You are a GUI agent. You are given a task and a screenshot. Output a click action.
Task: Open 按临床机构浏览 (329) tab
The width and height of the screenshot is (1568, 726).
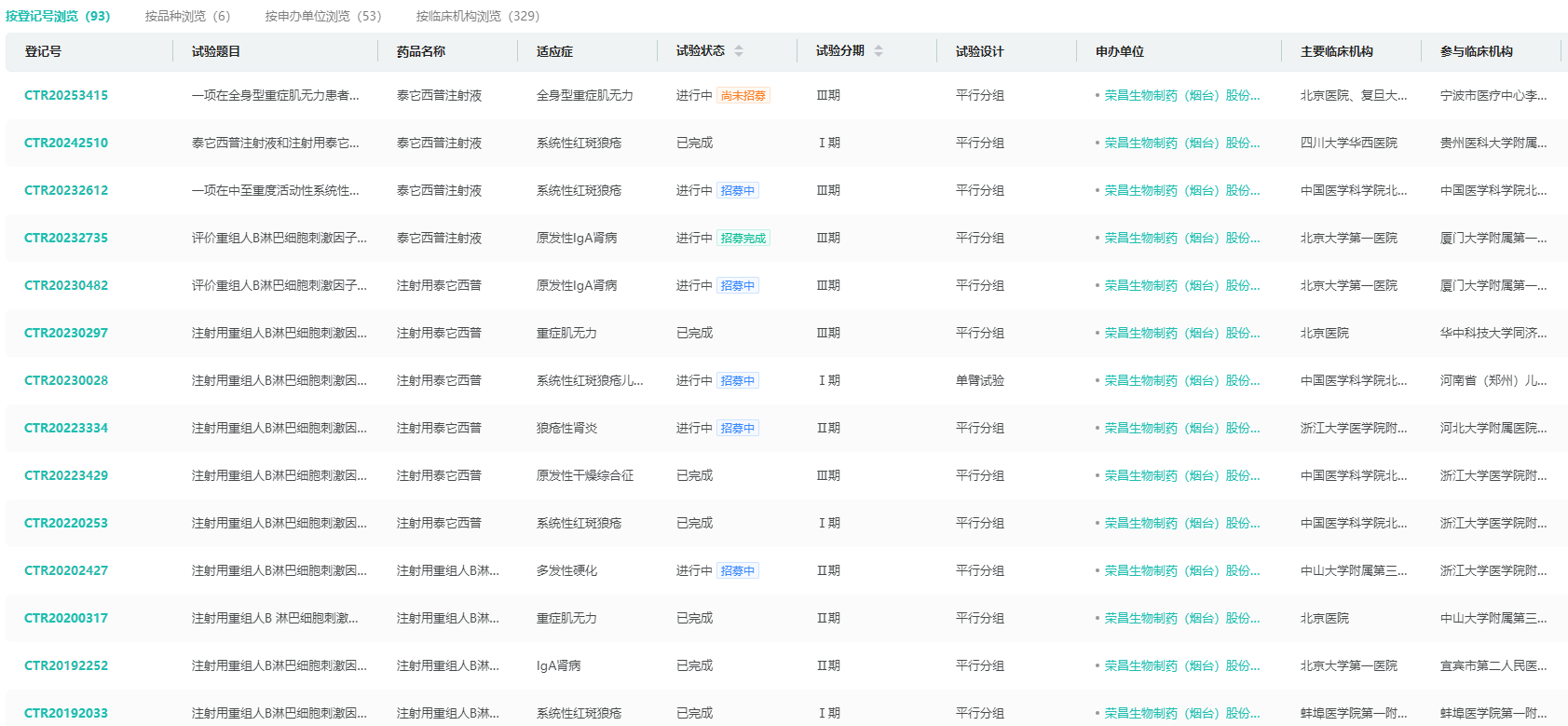pos(477,16)
